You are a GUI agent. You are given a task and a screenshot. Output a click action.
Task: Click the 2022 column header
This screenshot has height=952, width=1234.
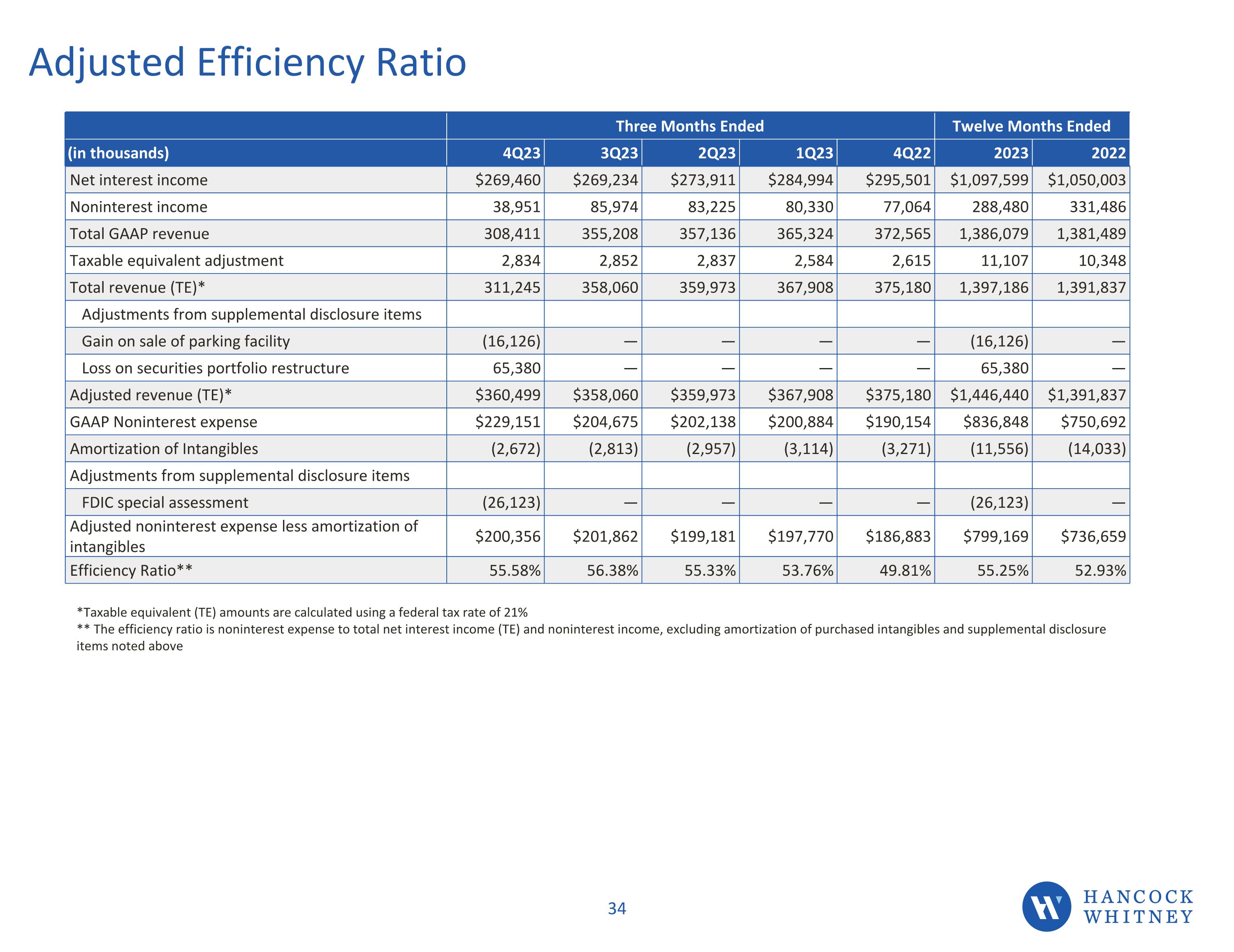click(x=1108, y=153)
